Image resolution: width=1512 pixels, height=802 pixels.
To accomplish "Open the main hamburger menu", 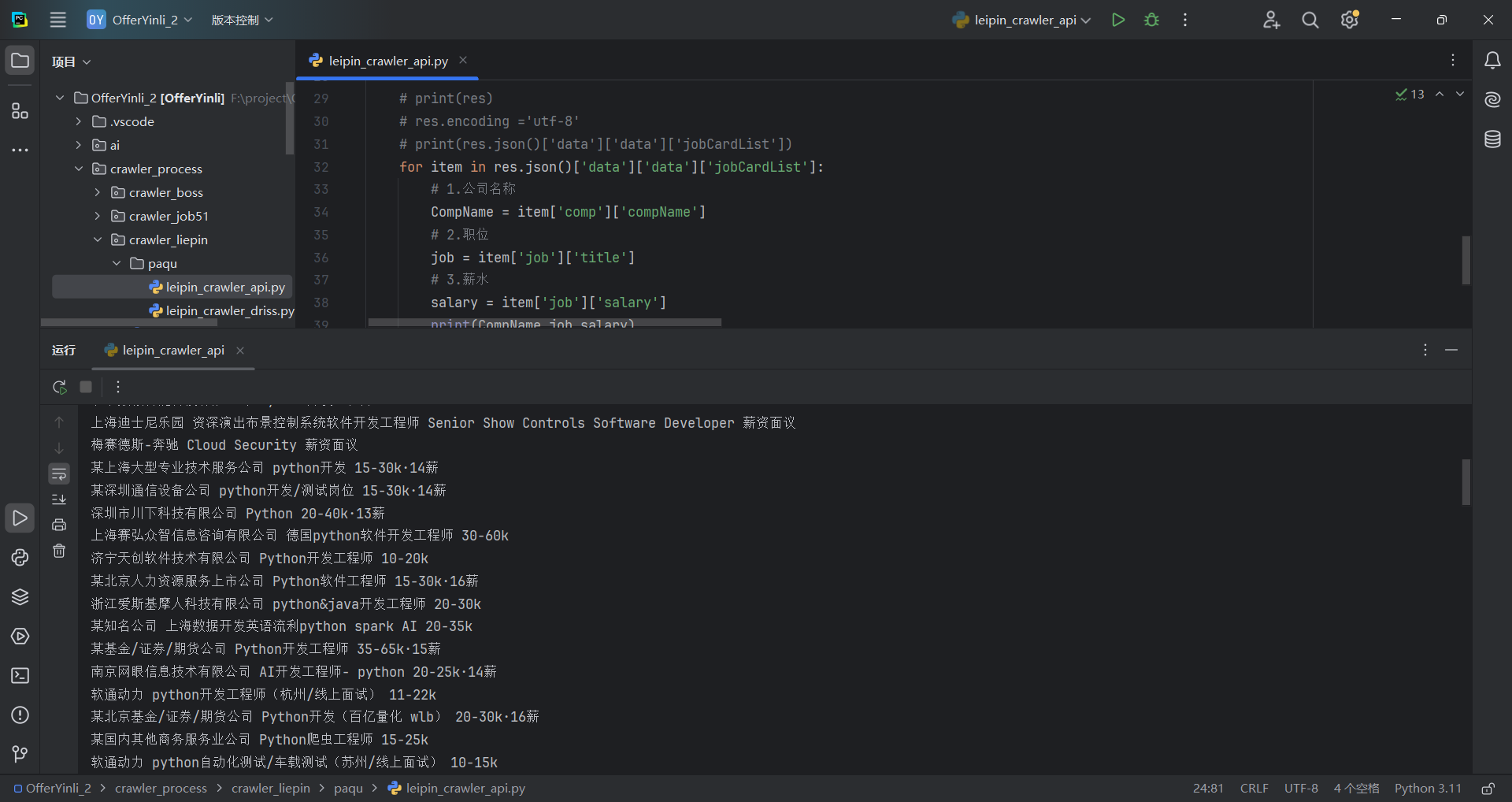I will [x=58, y=20].
